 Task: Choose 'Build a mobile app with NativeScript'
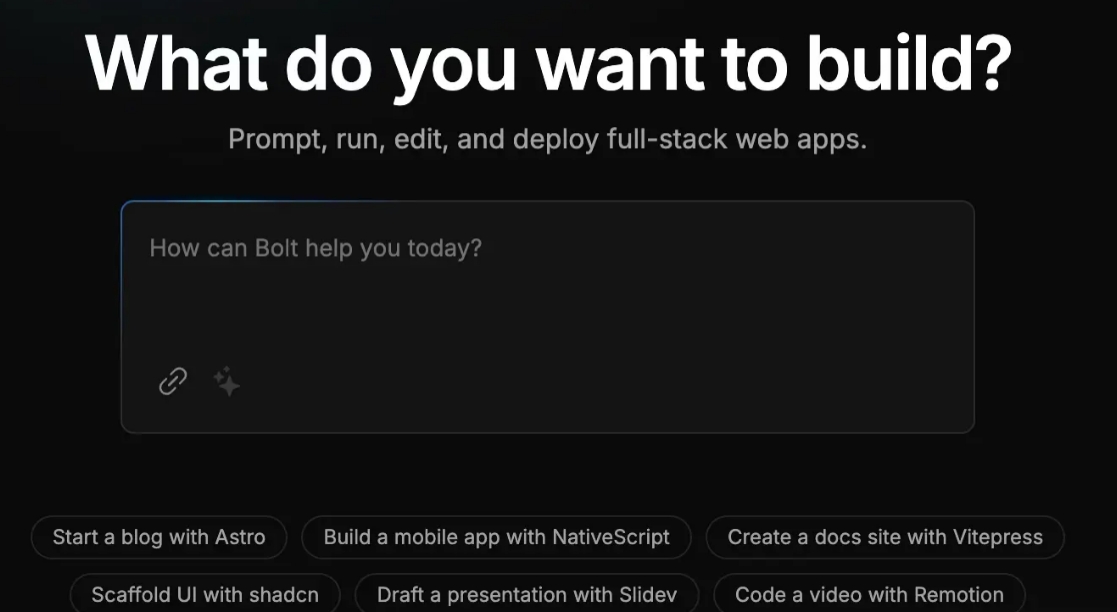496,537
